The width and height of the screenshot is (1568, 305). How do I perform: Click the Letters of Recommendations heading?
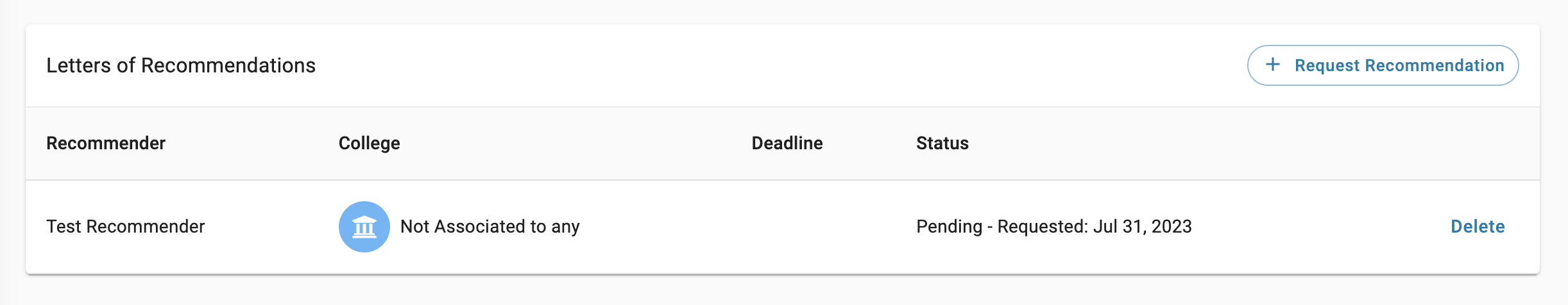point(181,65)
